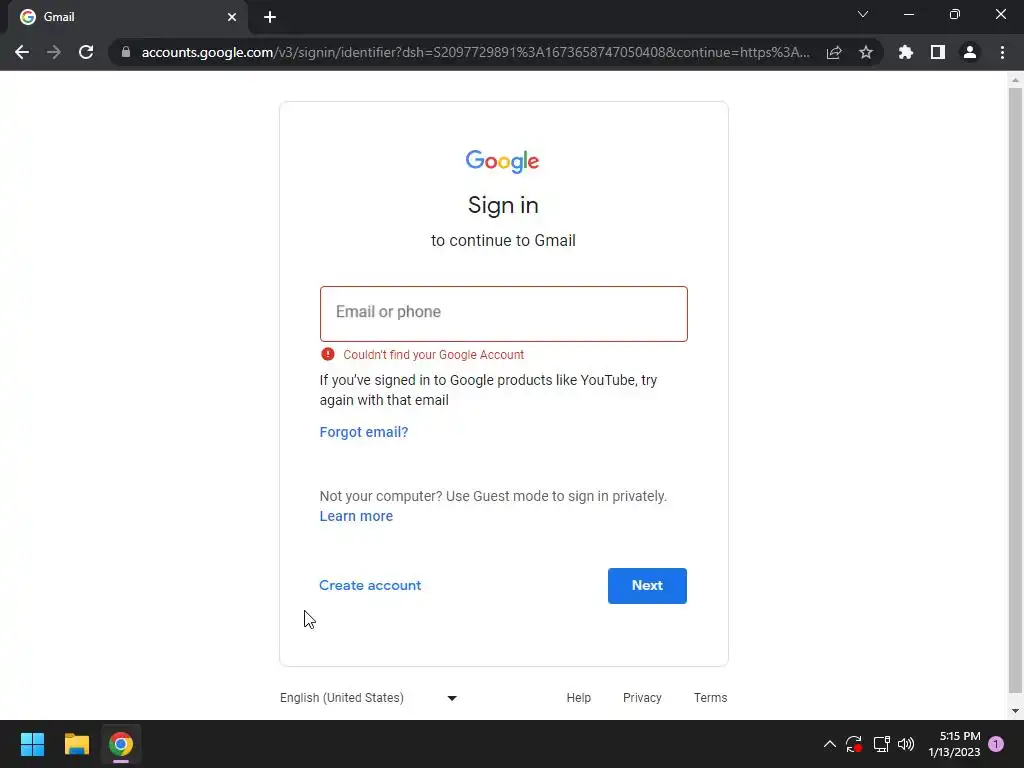Click the Forgot email? link
1024x768 pixels.
(x=364, y=432)
